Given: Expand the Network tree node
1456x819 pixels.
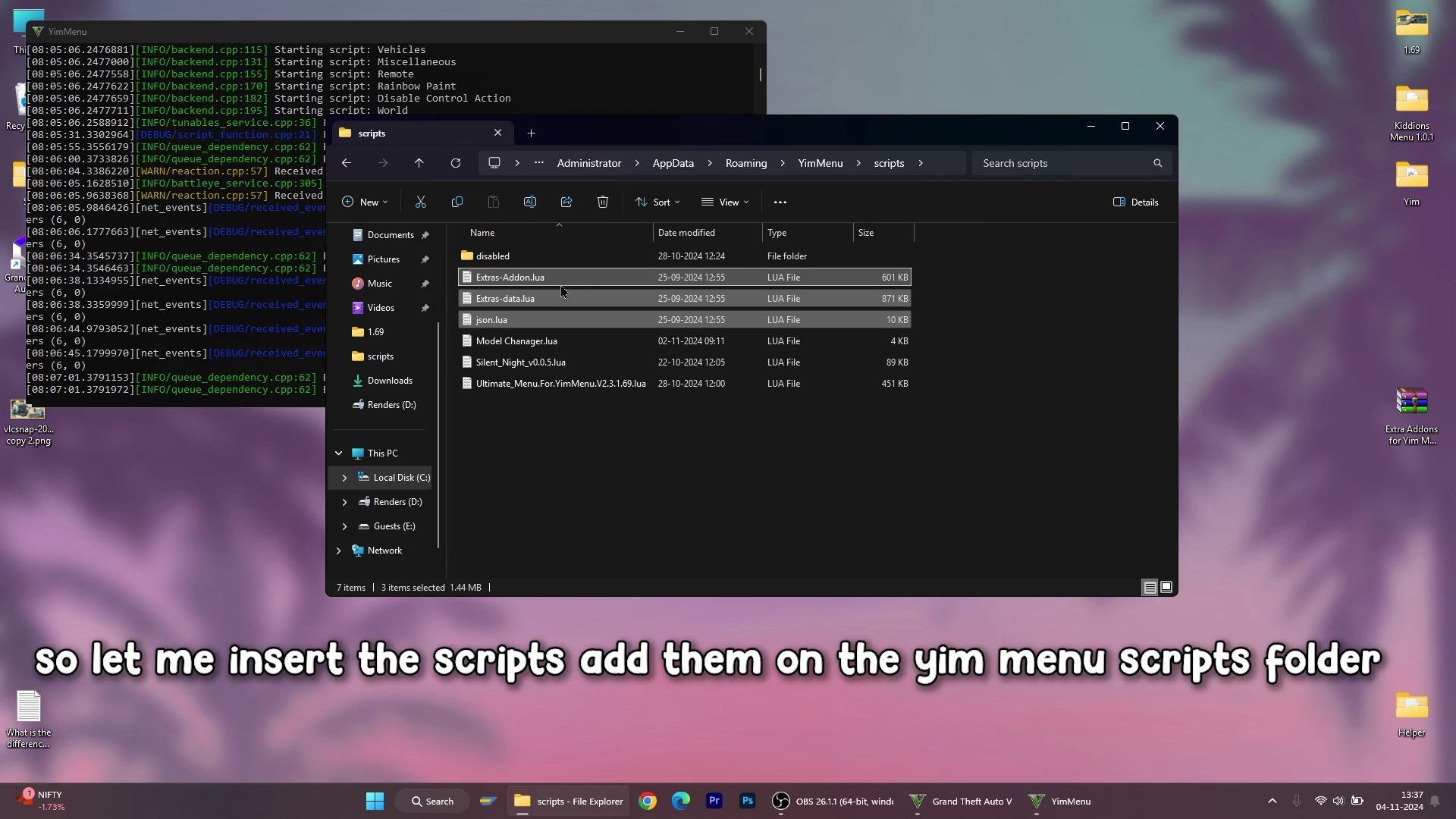Looking at the screenshot, I should coord(339,551).
